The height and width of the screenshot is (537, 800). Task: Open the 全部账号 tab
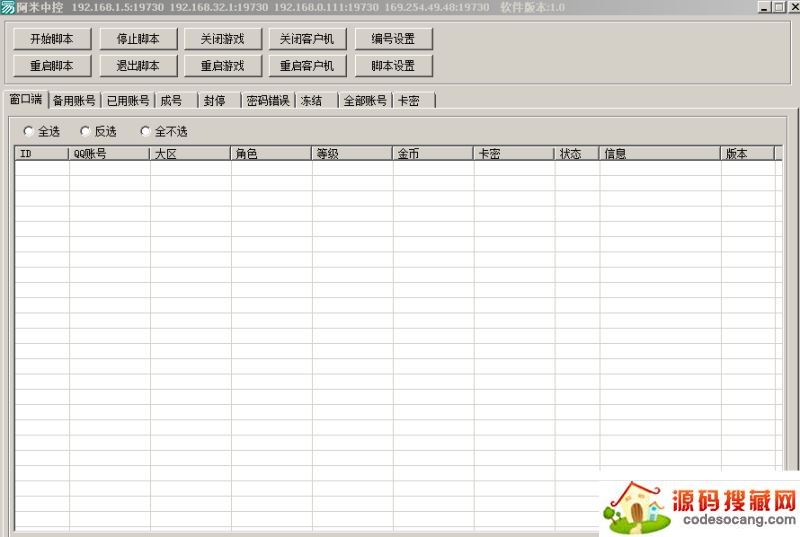365,101
